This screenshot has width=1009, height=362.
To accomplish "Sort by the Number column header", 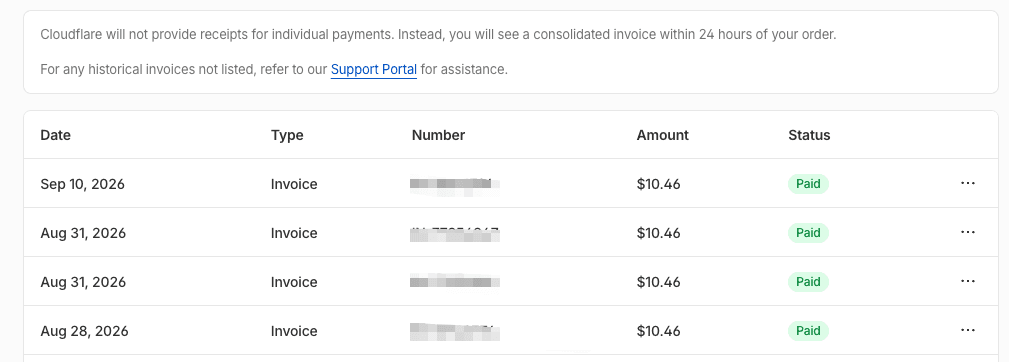I will (438, 135).
